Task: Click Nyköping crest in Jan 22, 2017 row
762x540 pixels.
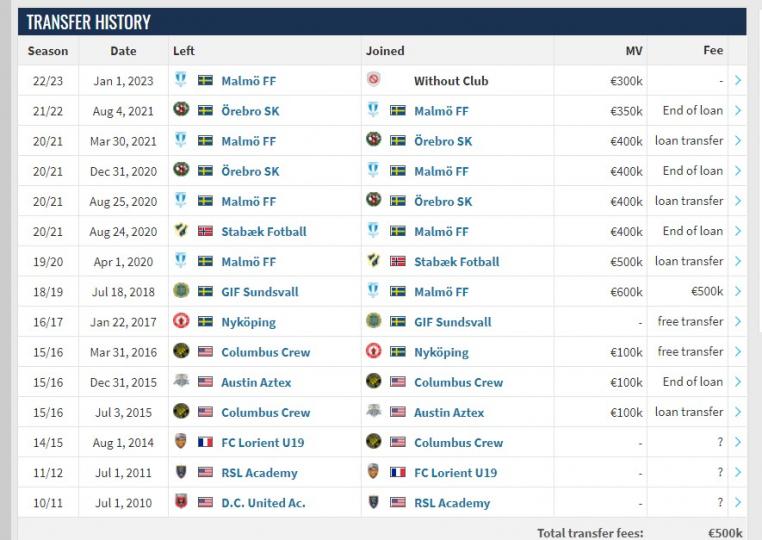Action: (x=181, y=322)
